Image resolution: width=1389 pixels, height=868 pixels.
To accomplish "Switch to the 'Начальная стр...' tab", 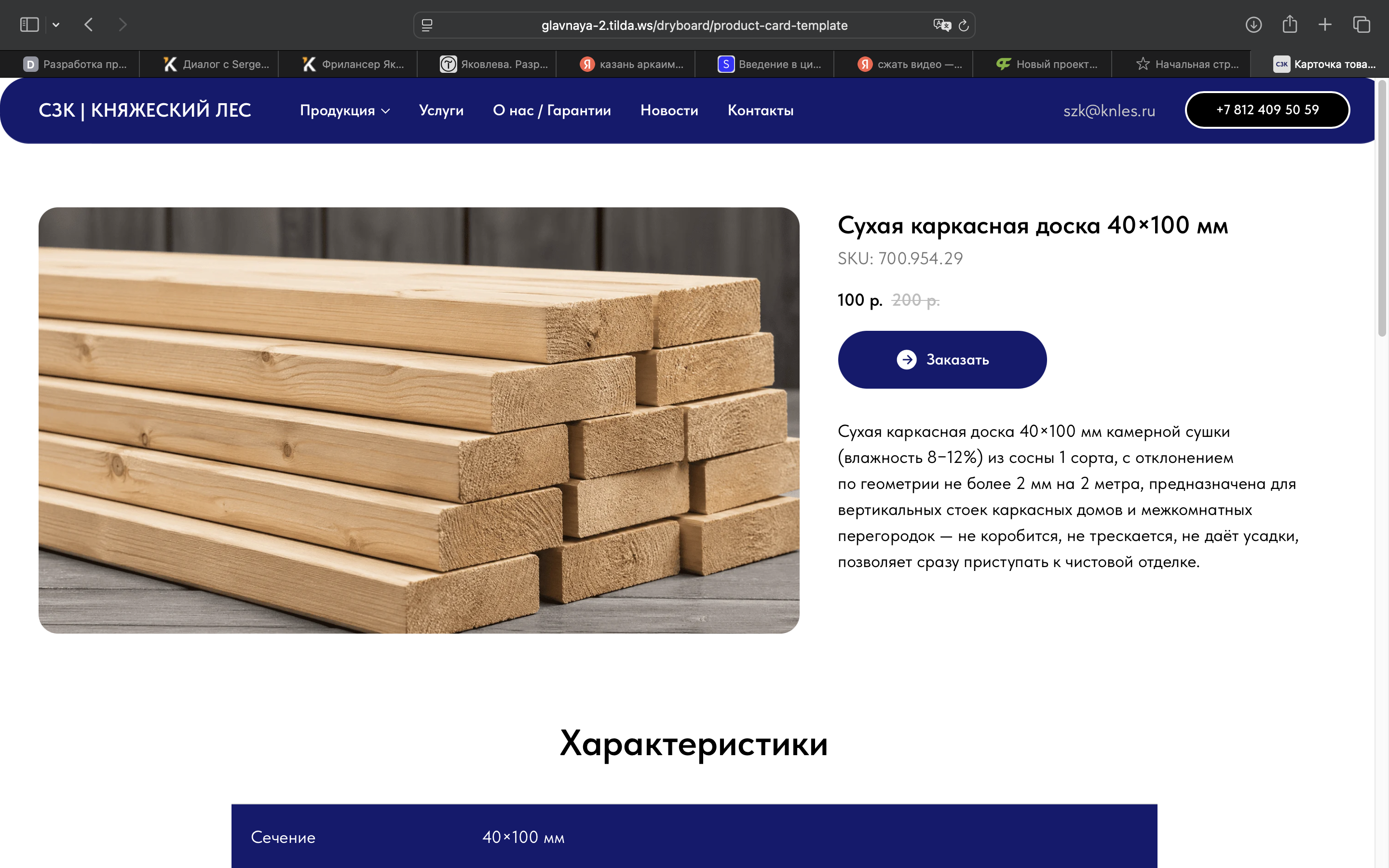I will point(1181,64).
